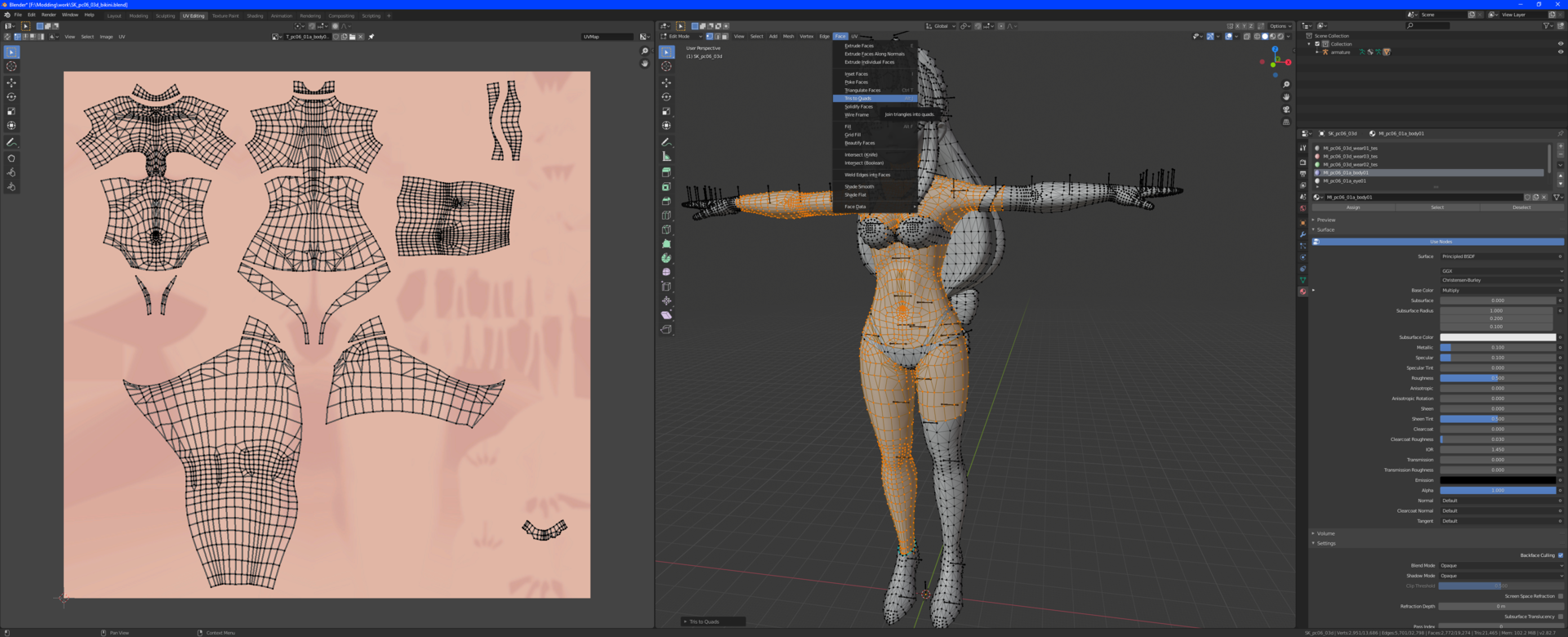Click the Select material button
Screen dimensions: 1568x637
[x=1437, y=207]
